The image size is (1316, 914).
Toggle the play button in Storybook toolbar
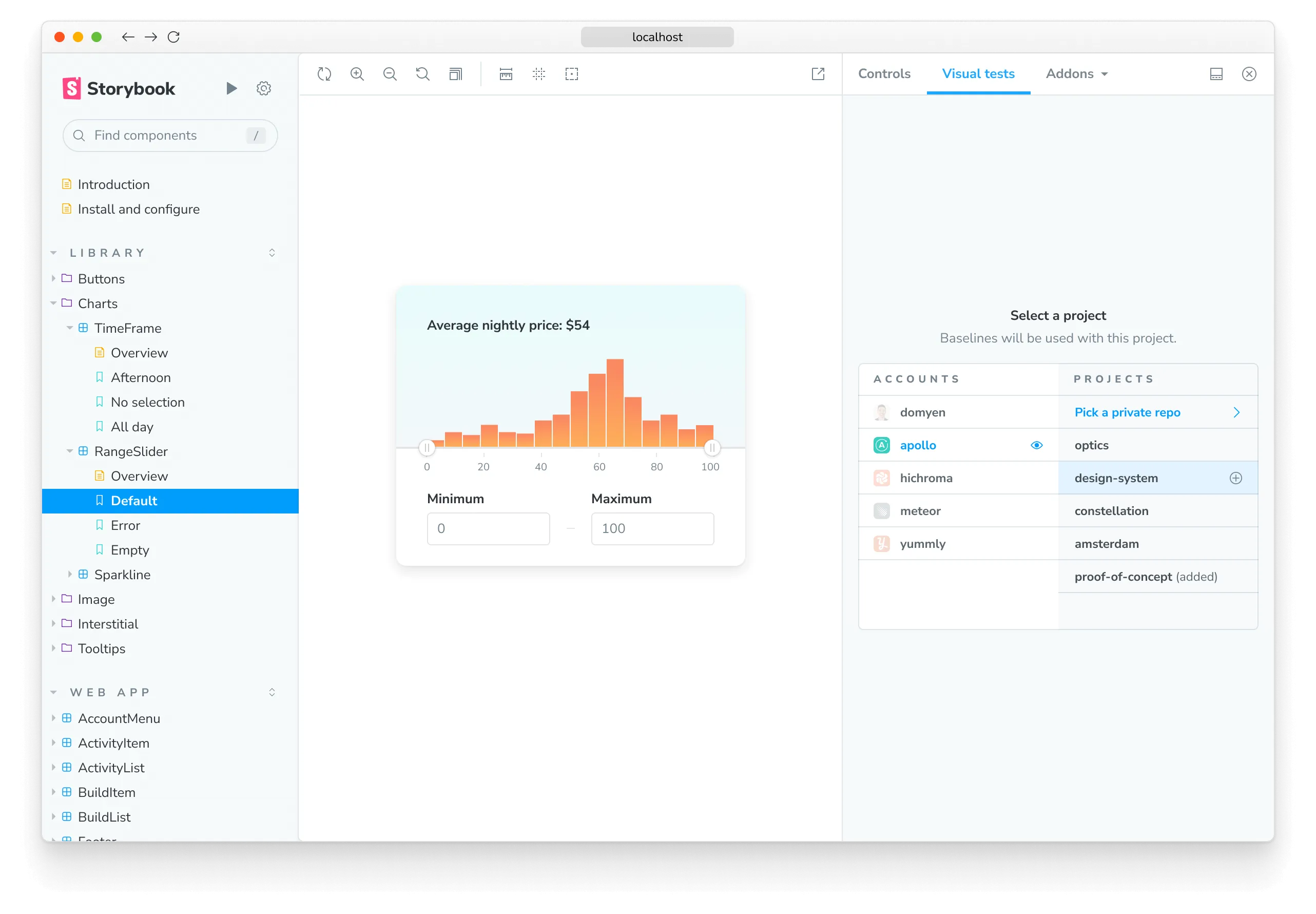[x=232, y=89]
